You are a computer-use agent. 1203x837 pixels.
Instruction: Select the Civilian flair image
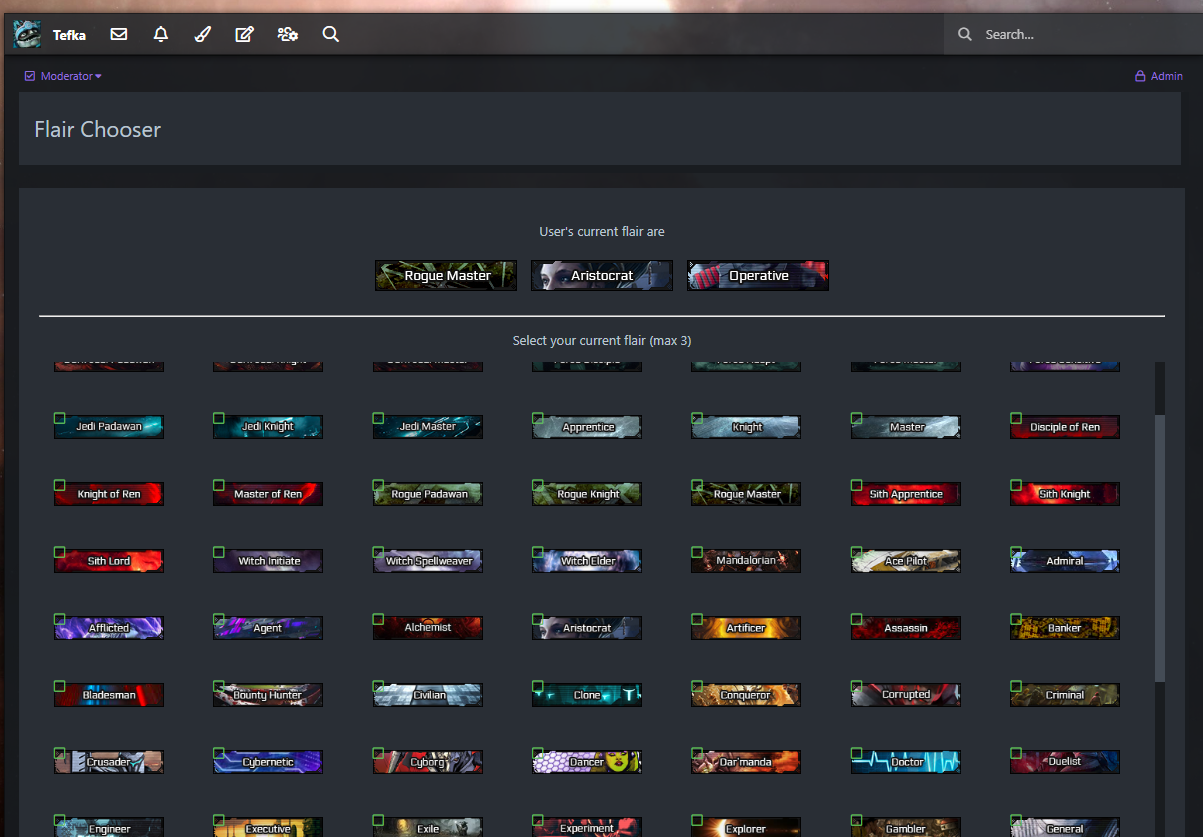pos(428,695)
